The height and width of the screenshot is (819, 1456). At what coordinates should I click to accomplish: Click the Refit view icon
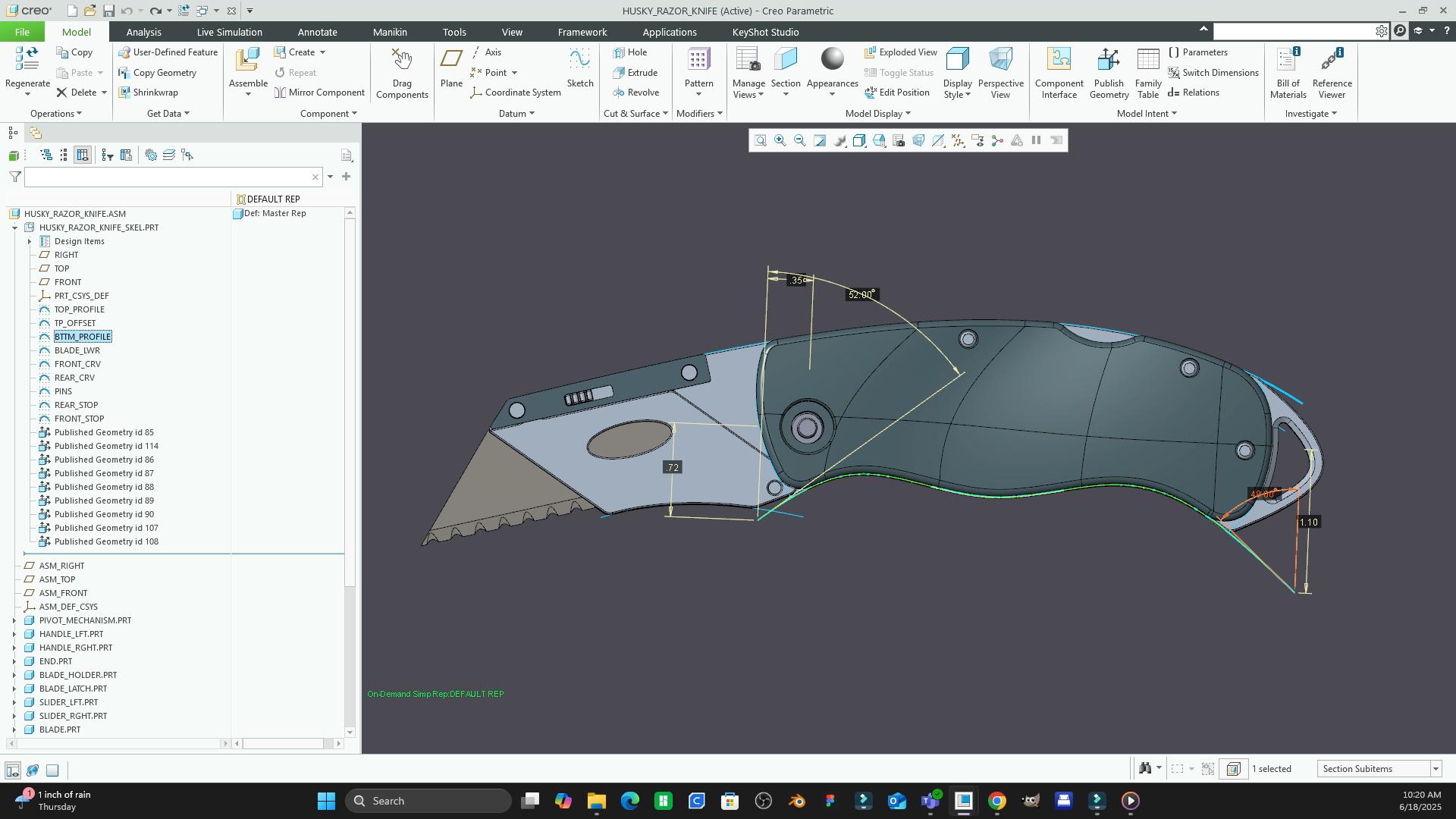click(x=760, y=140)
